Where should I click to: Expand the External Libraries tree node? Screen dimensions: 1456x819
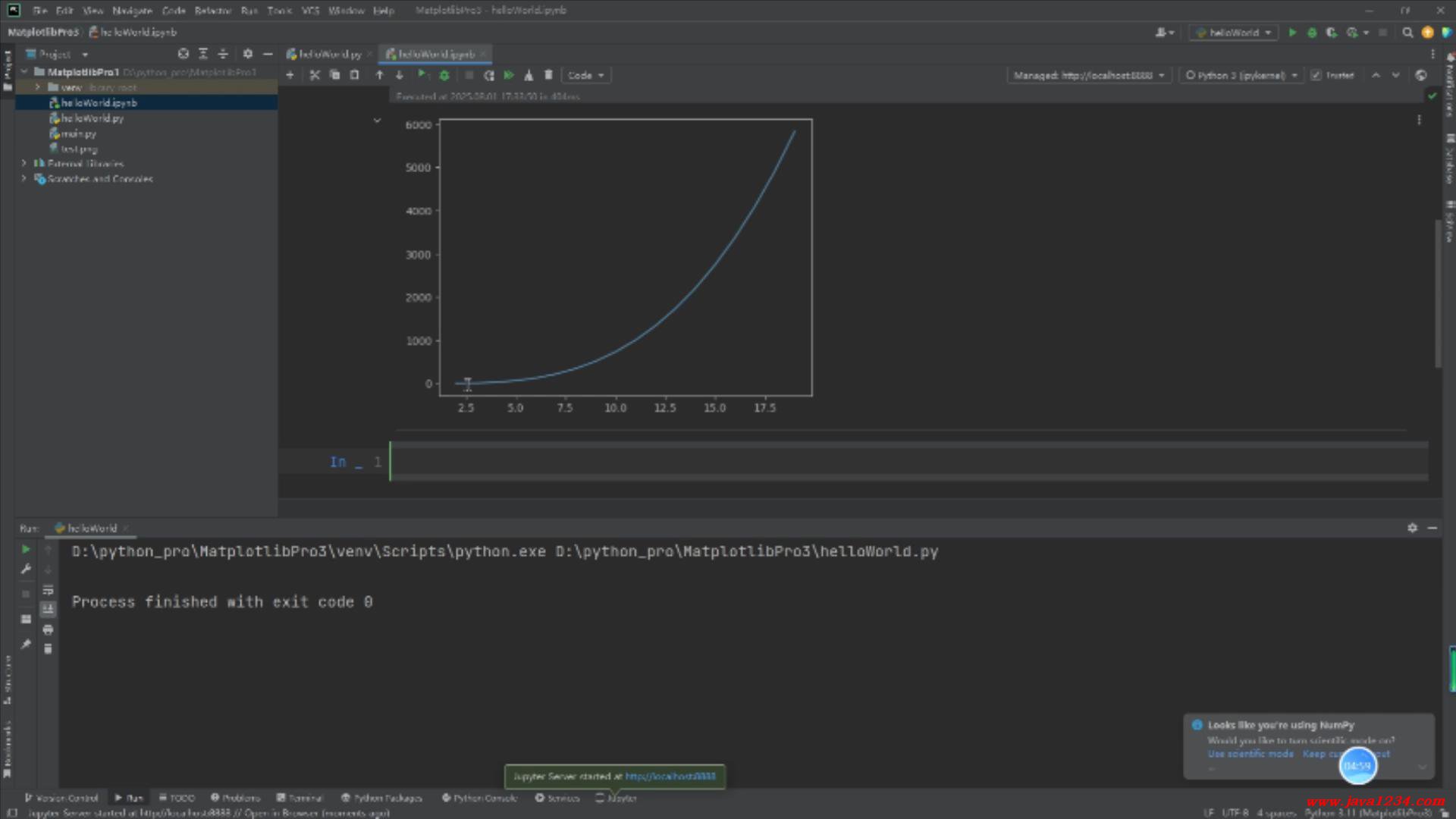(x=24, y=163)
